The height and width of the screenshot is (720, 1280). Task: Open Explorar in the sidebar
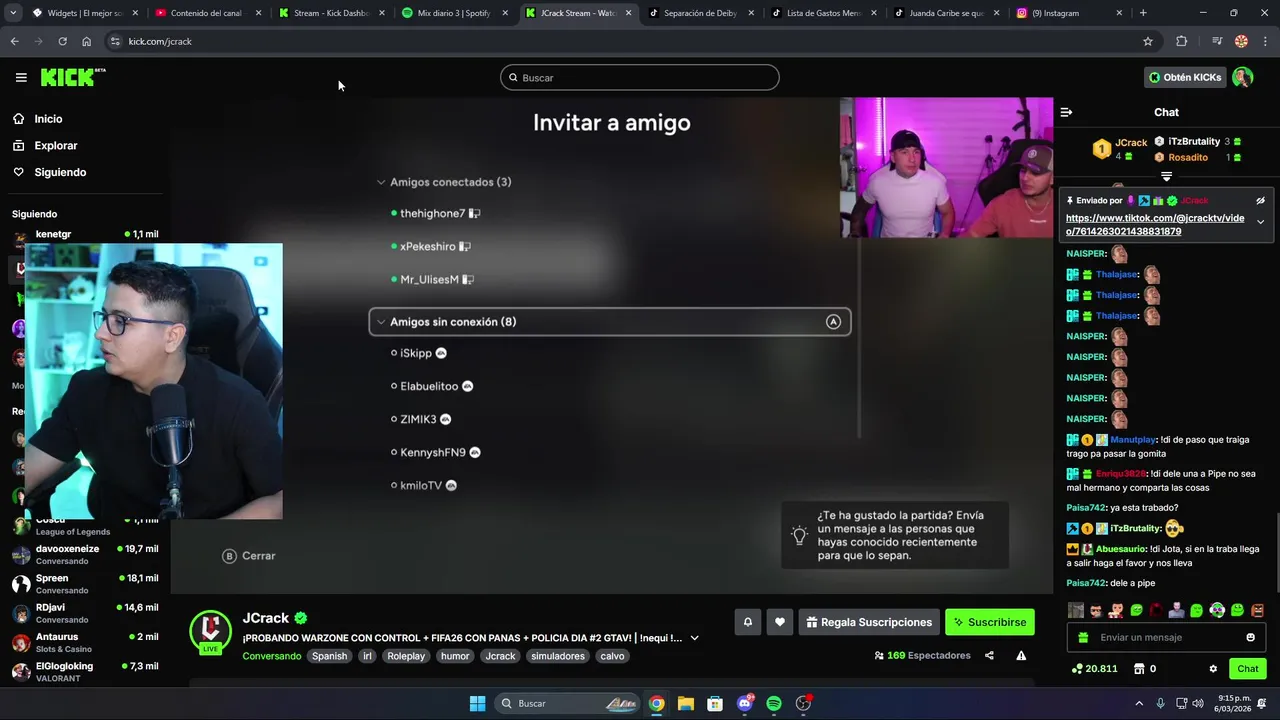[55, 146]
